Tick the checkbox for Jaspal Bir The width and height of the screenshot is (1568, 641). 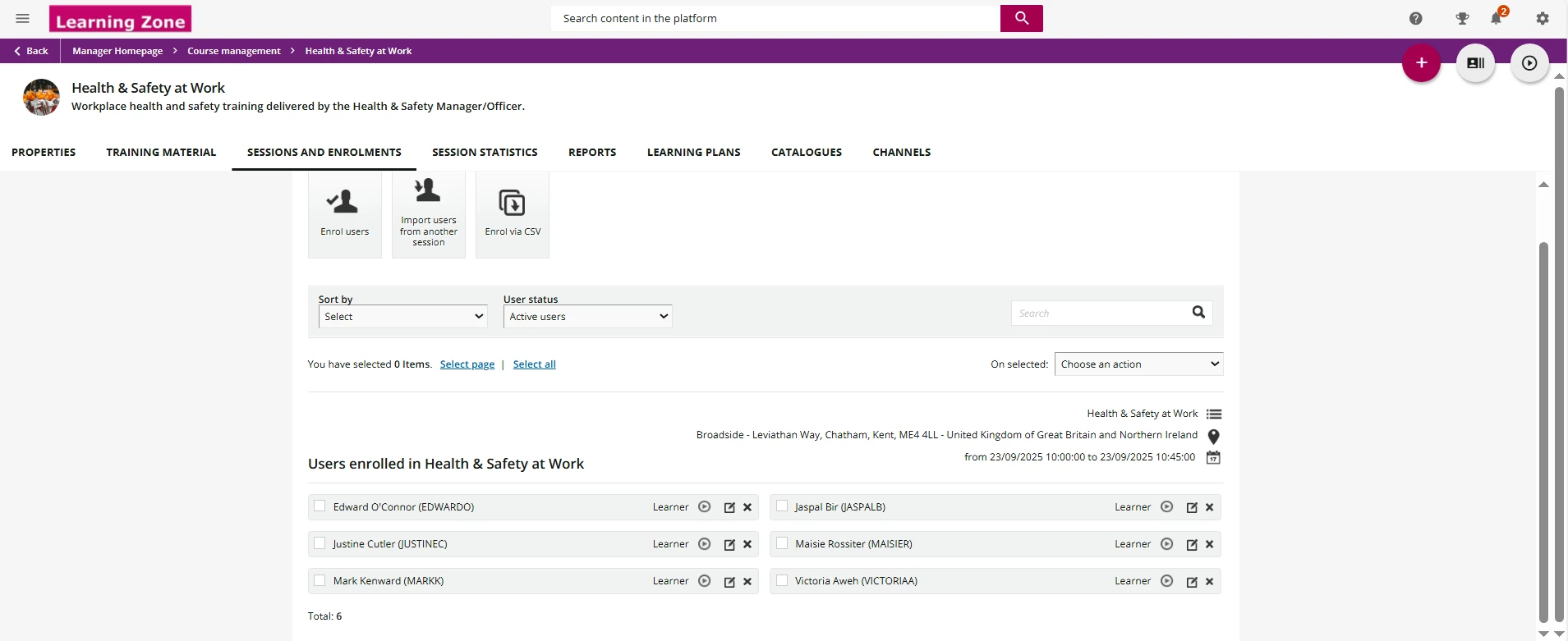pos(782,506)
